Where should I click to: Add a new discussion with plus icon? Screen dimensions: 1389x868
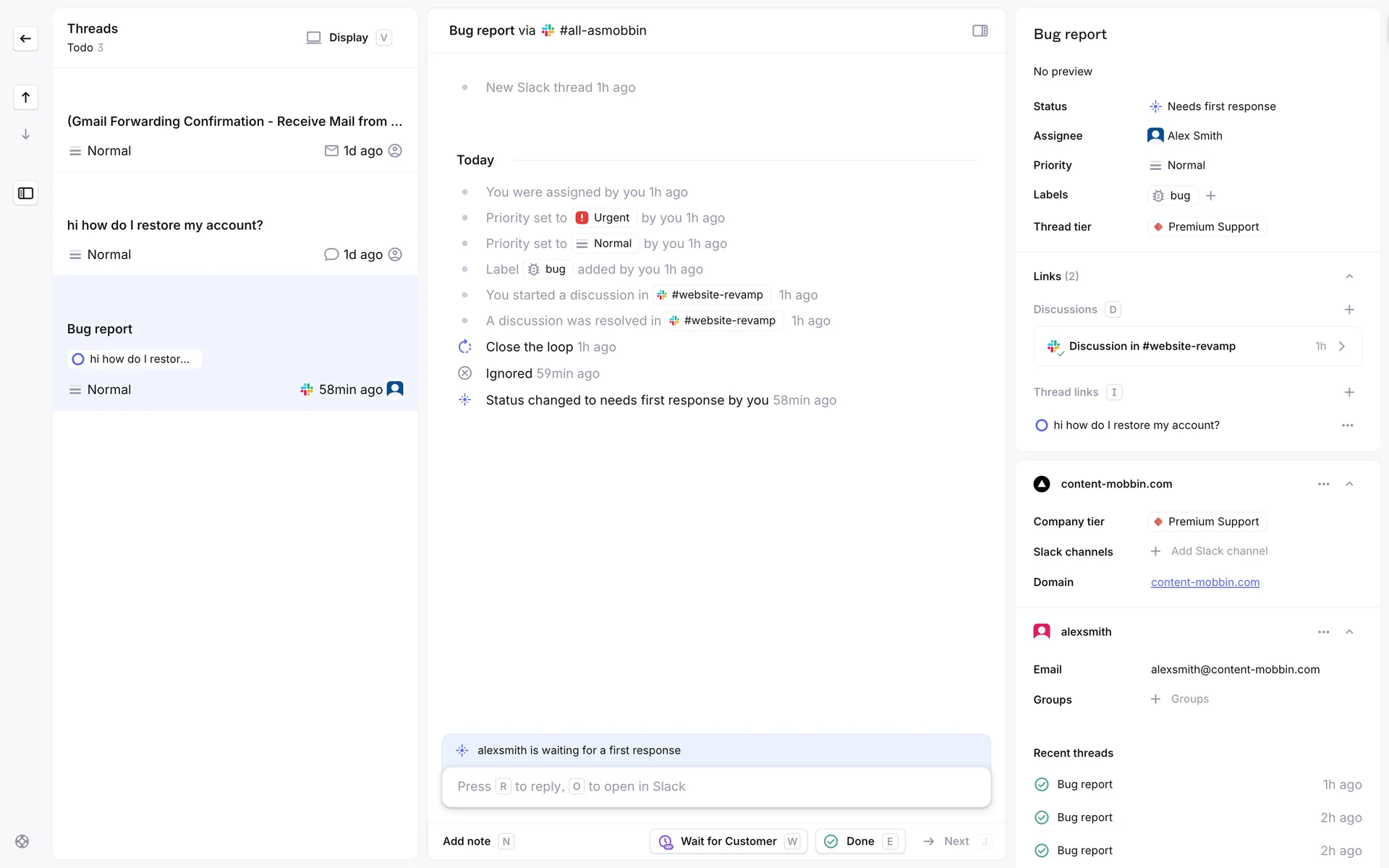(1348, 310)
